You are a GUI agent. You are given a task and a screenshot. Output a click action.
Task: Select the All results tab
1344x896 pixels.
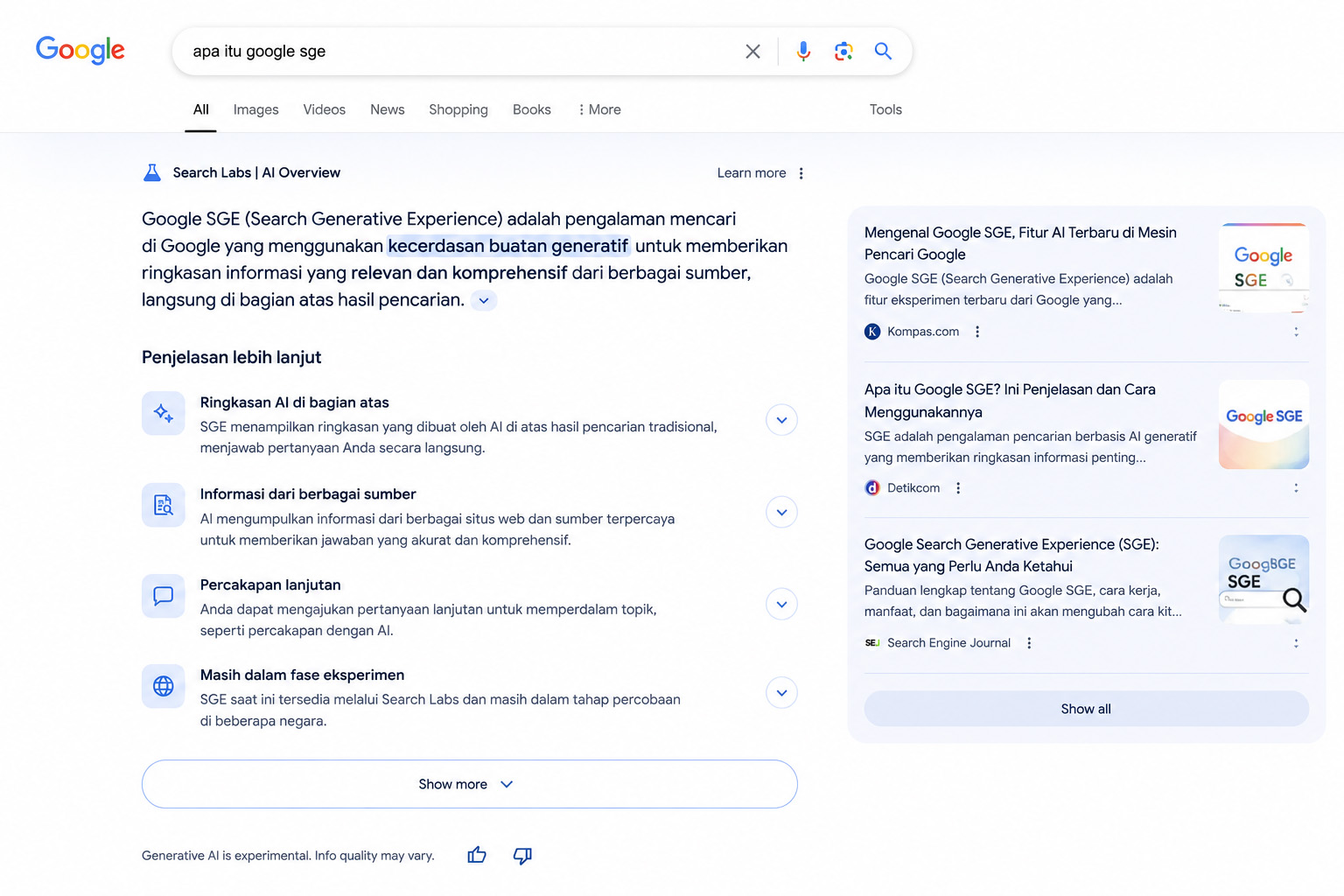(200, 109)
